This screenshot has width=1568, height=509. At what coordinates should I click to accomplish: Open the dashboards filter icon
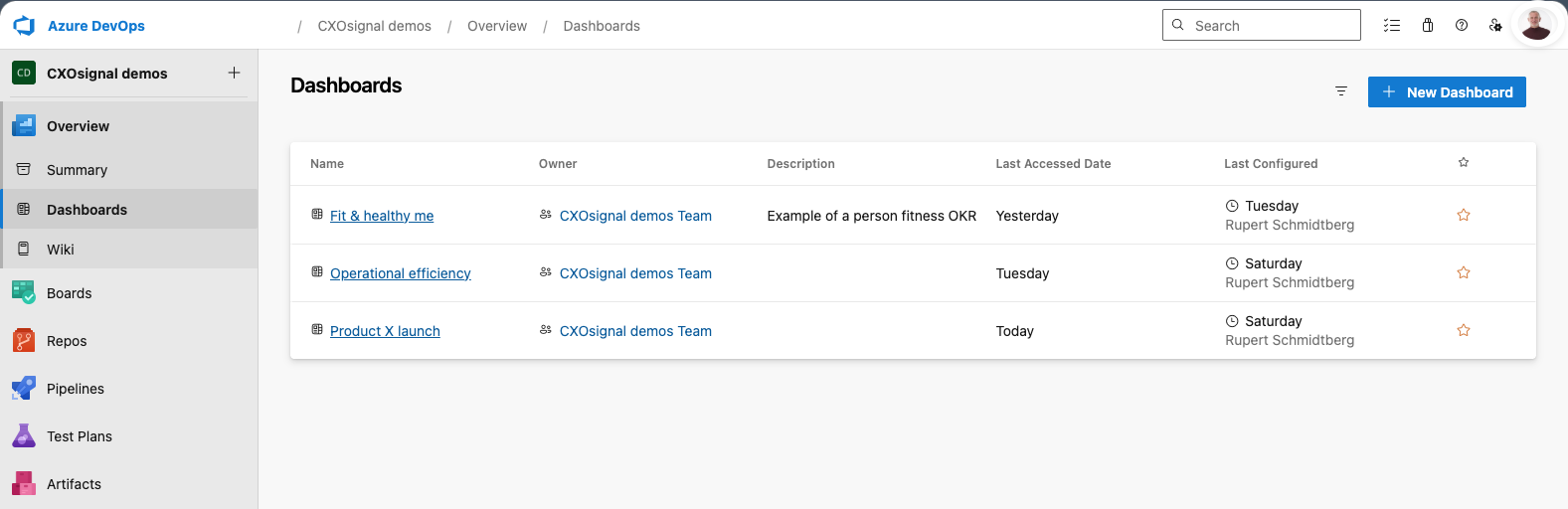tap(1341, 91)
